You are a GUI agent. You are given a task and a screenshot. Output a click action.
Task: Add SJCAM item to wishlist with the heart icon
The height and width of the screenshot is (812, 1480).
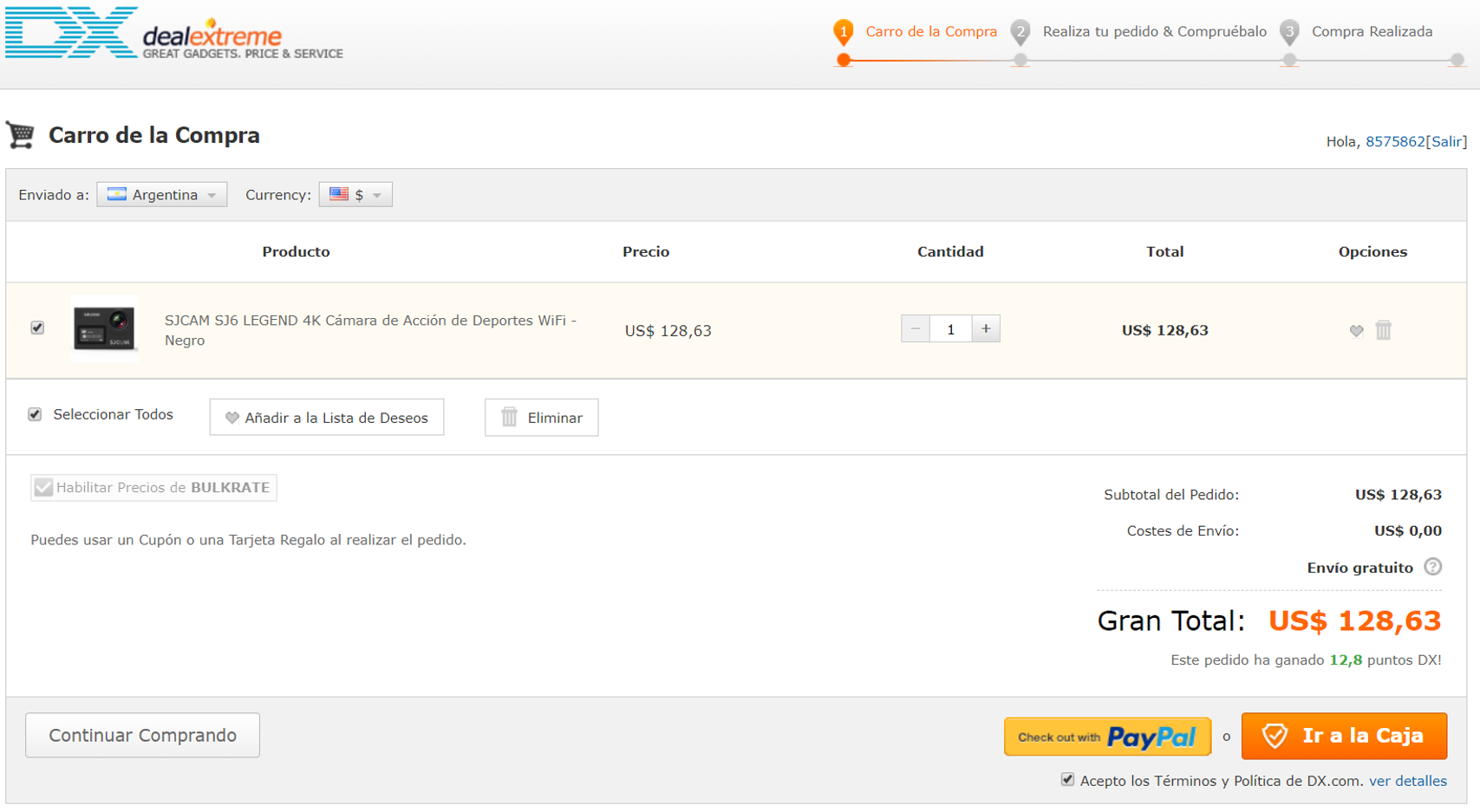click(1356, 330)
